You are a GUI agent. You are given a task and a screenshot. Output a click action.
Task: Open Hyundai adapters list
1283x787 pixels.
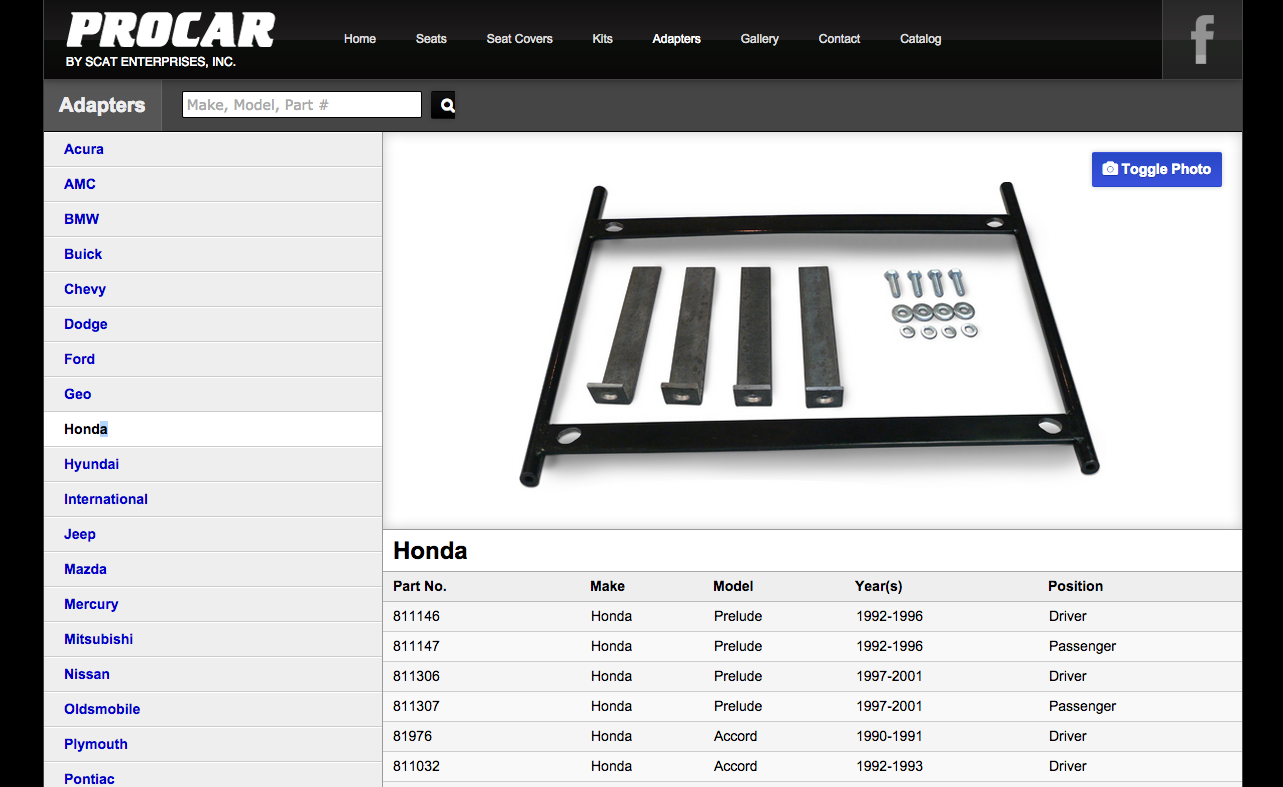tap(213, 464)
